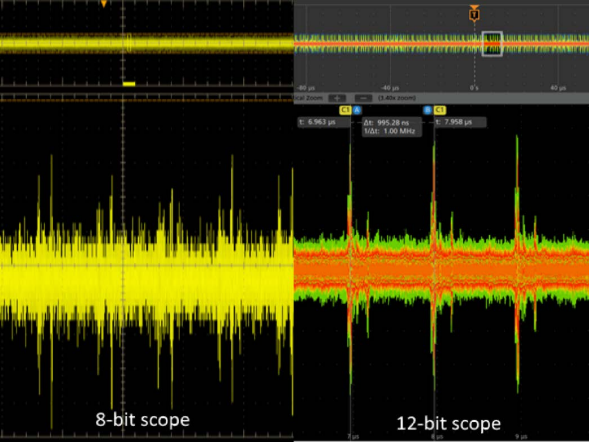The height and width of the screenshot is (442, 589).
Task: Click the C1 tag beside cursor A
Action: pos(345,110)
